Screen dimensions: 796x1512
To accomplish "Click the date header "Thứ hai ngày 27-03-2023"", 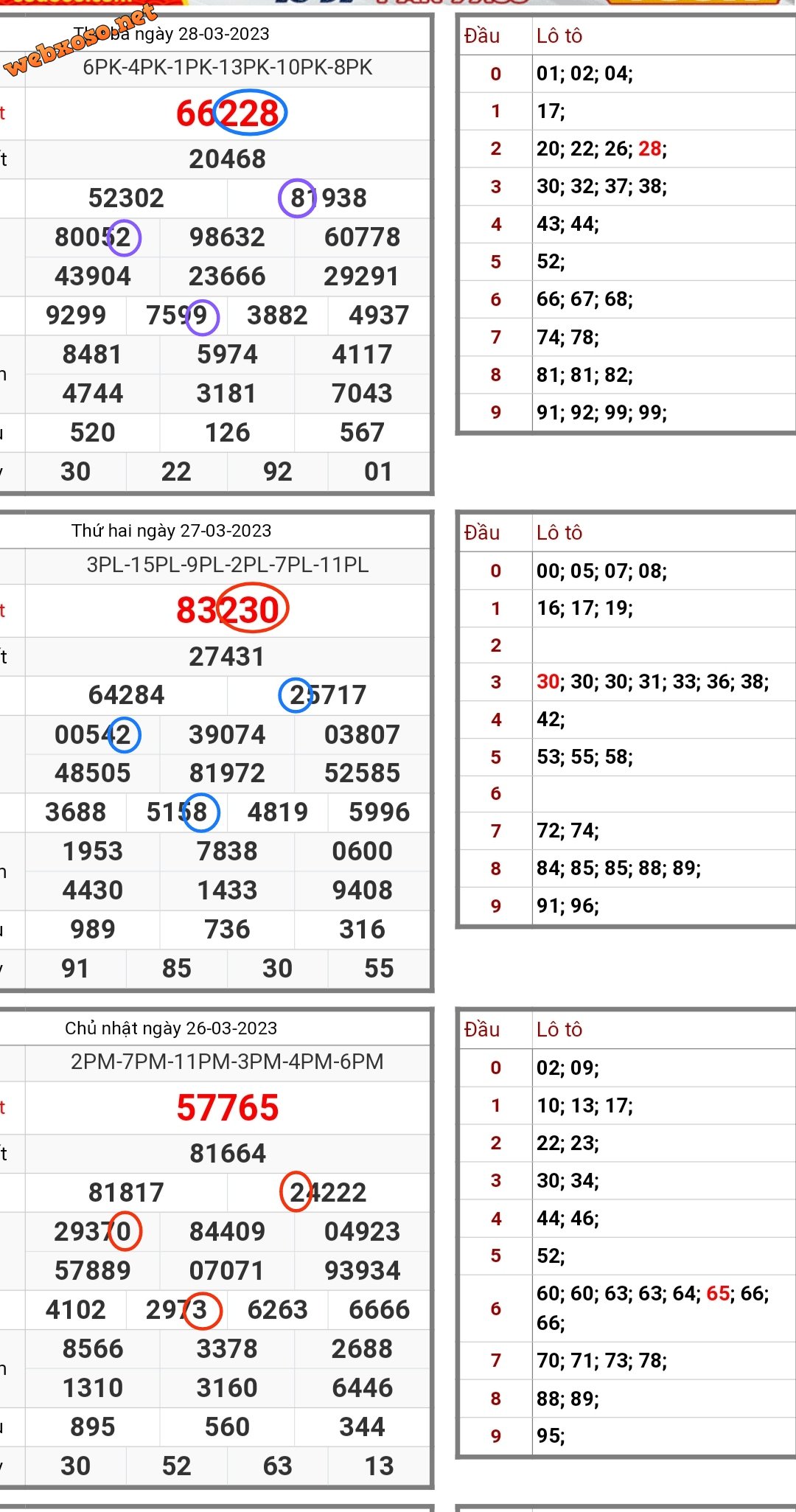I will click(x=172, y=531).
